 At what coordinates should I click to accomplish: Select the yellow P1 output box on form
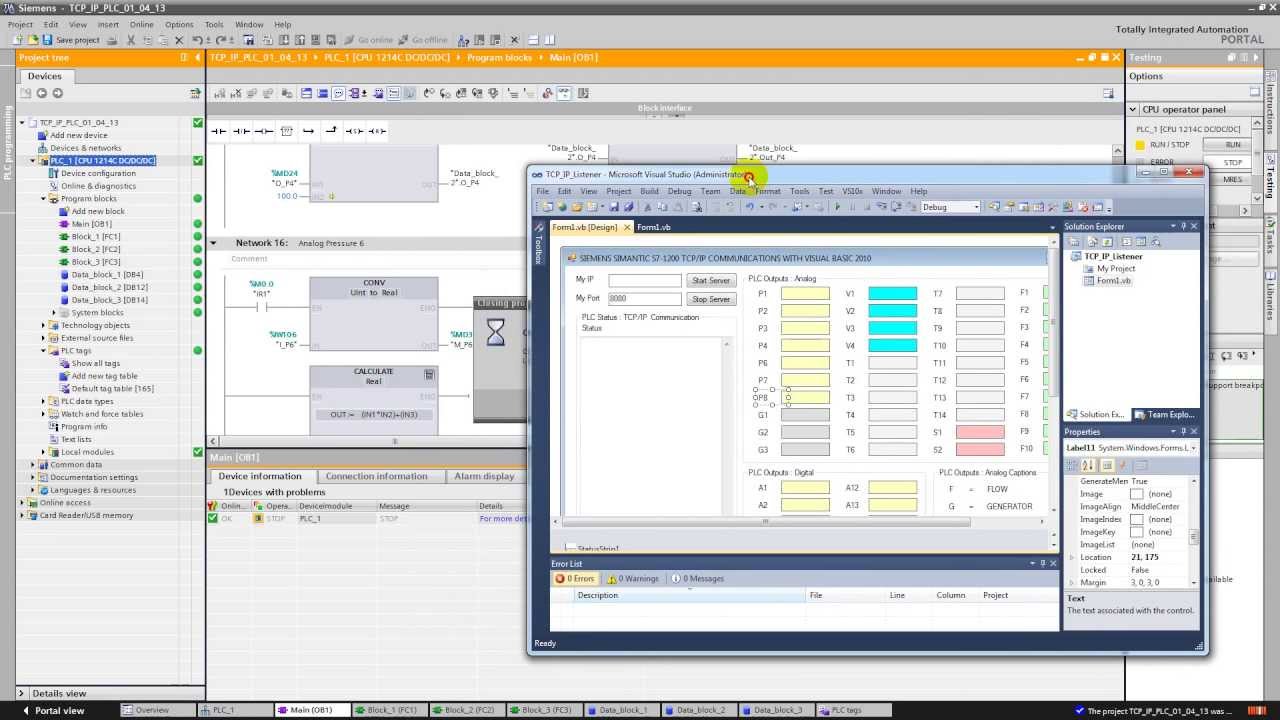pyautogui.click(x=805, y=294)
